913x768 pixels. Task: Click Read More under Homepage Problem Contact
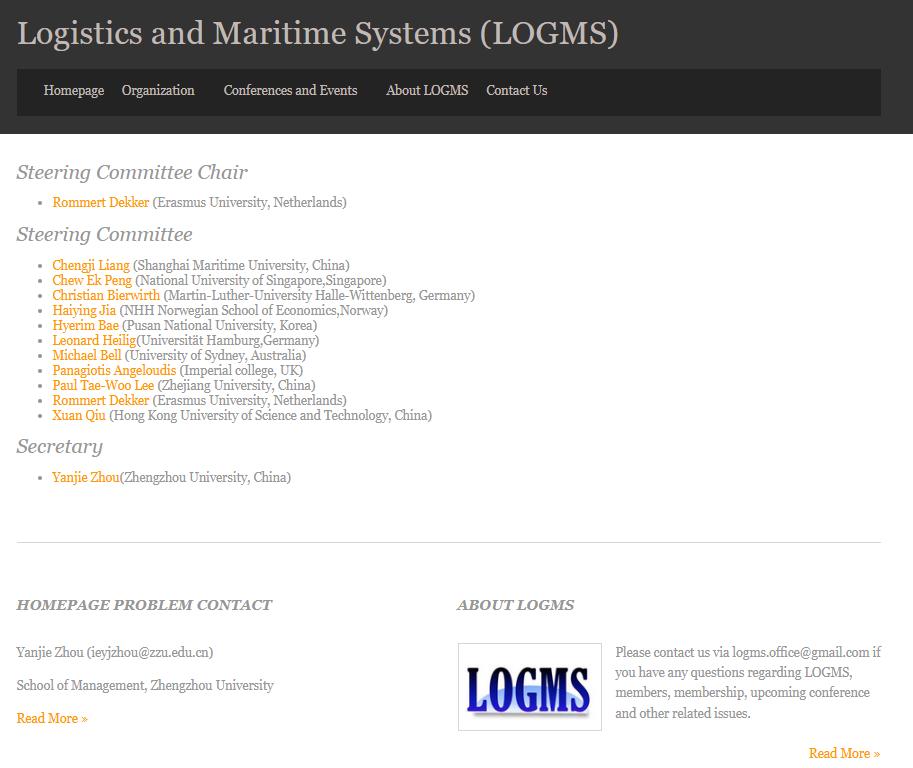point(52,719)
